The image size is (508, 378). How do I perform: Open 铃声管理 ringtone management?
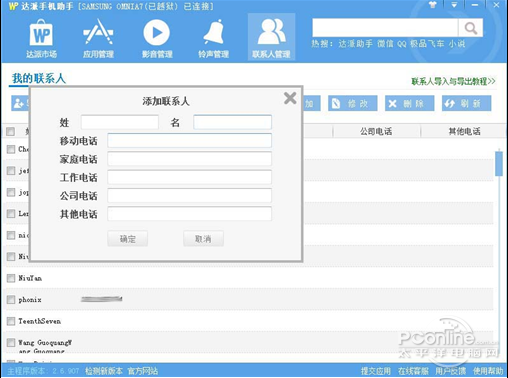213,38
